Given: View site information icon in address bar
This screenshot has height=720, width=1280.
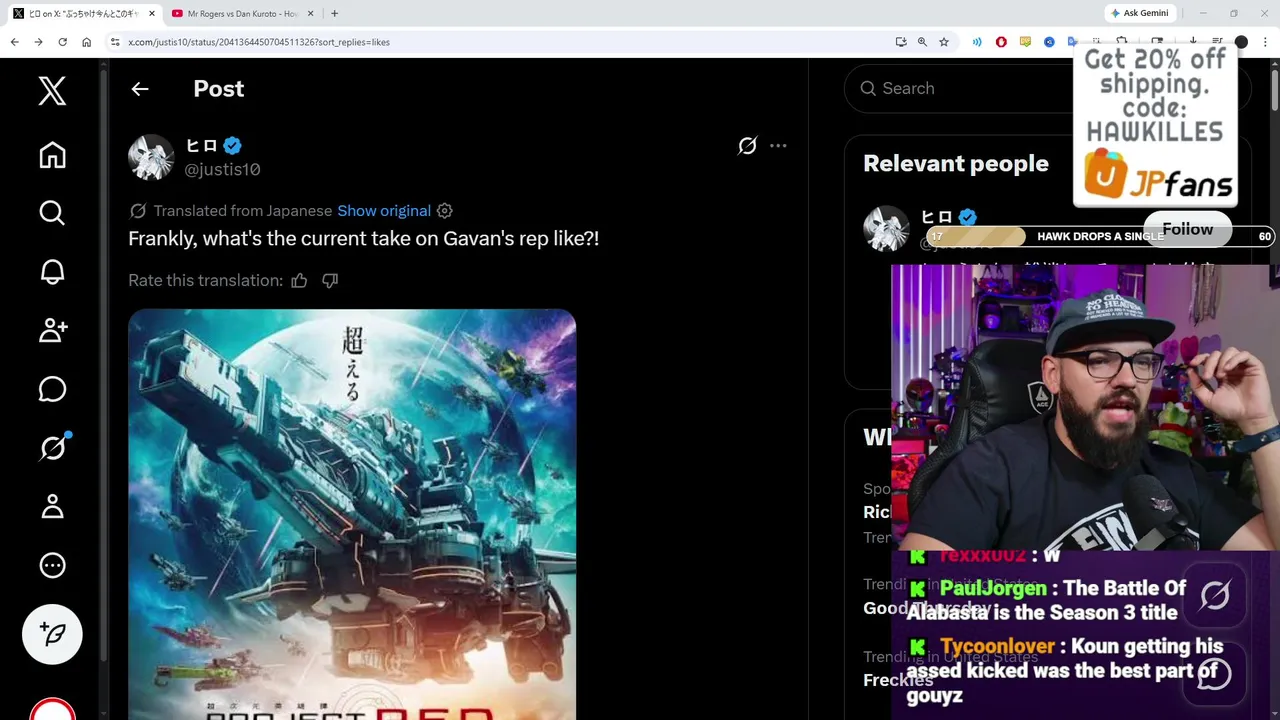Looking at the screenshot, I should 115,42.
